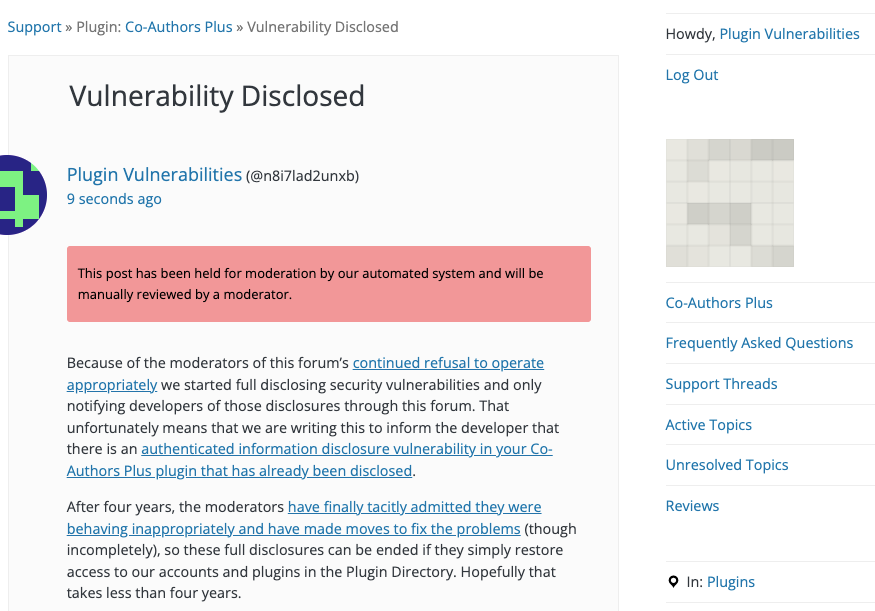Open the Plugins forum link
Viewport: 875px width, 611px height.
730,582
